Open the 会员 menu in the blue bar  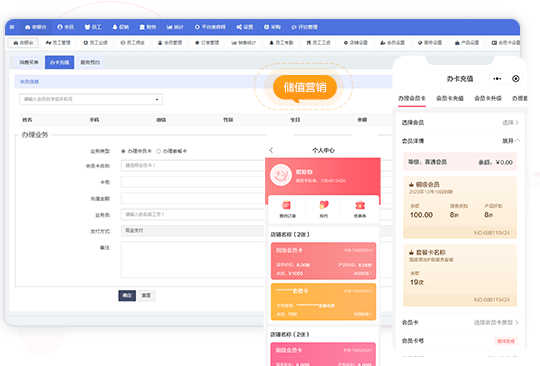click(65, 27)
